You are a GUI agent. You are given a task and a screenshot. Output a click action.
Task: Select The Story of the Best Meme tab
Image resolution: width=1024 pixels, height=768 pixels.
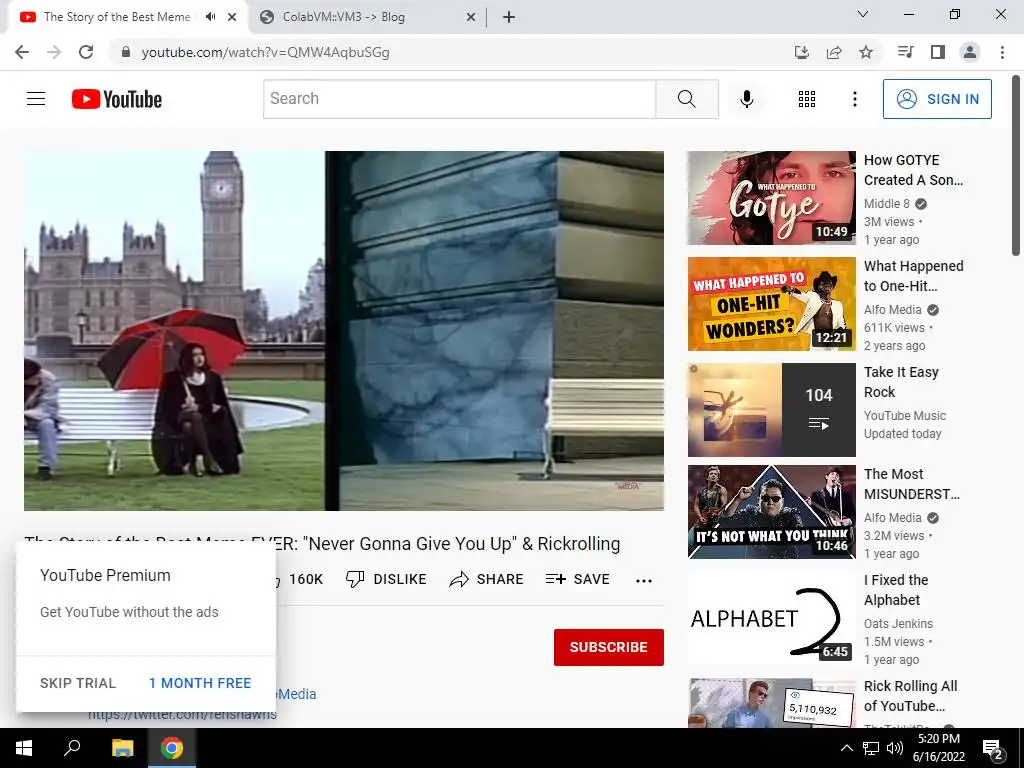tap(117, 17)
